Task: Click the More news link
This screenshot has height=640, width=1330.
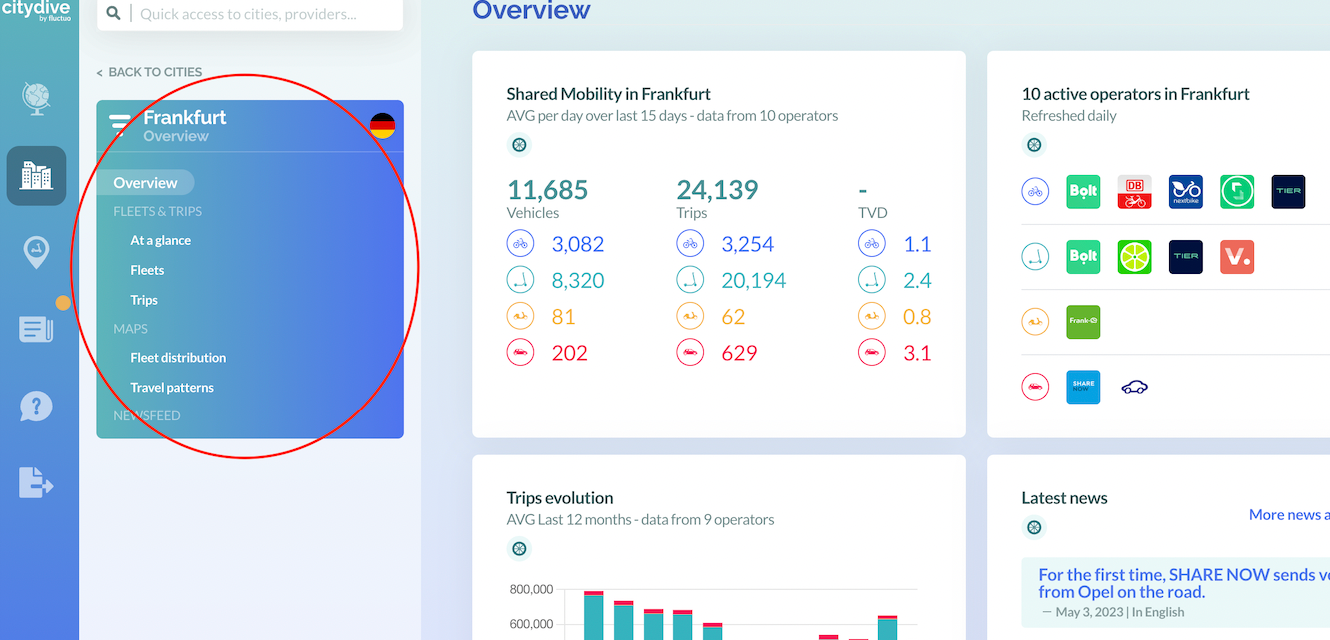Action: (1289, 514)
